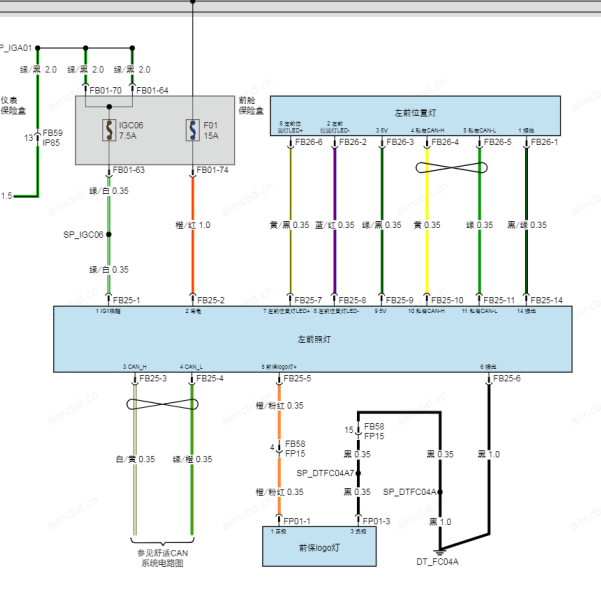Click connector label FB26-5

(x=498, y=142)
